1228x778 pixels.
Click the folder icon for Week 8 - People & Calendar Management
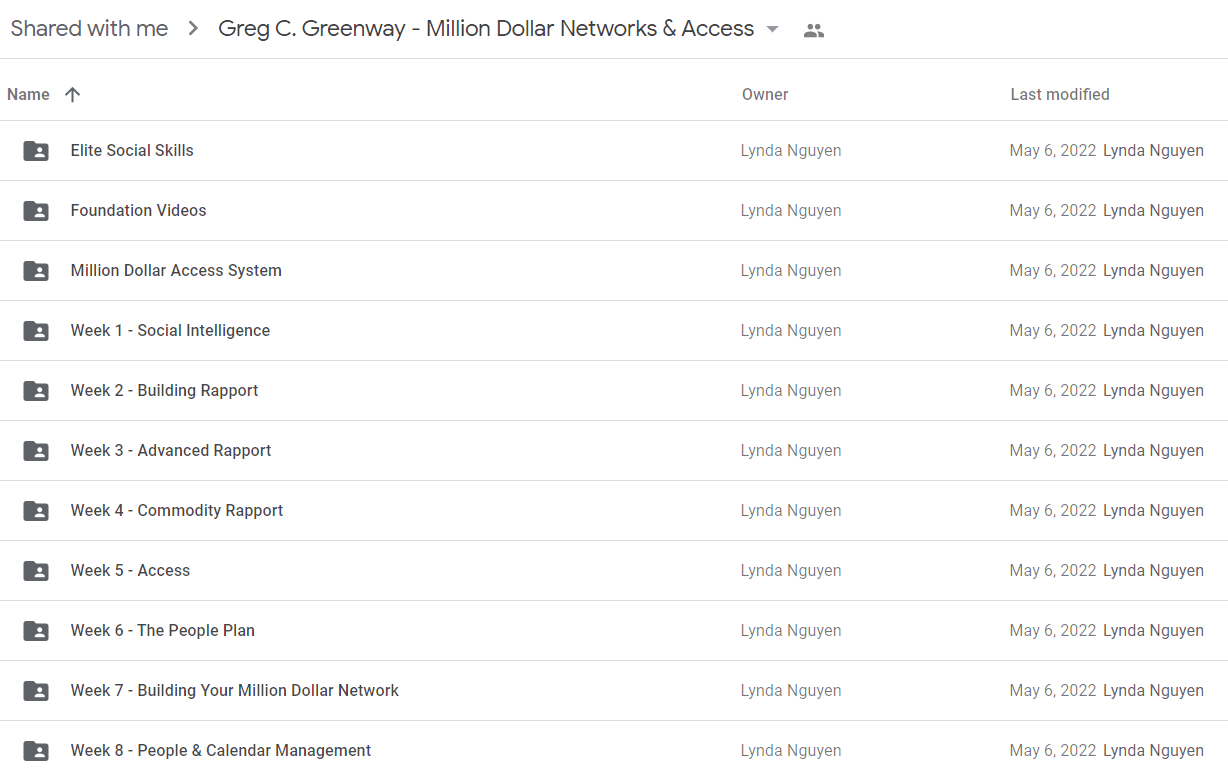click(36, 751)
